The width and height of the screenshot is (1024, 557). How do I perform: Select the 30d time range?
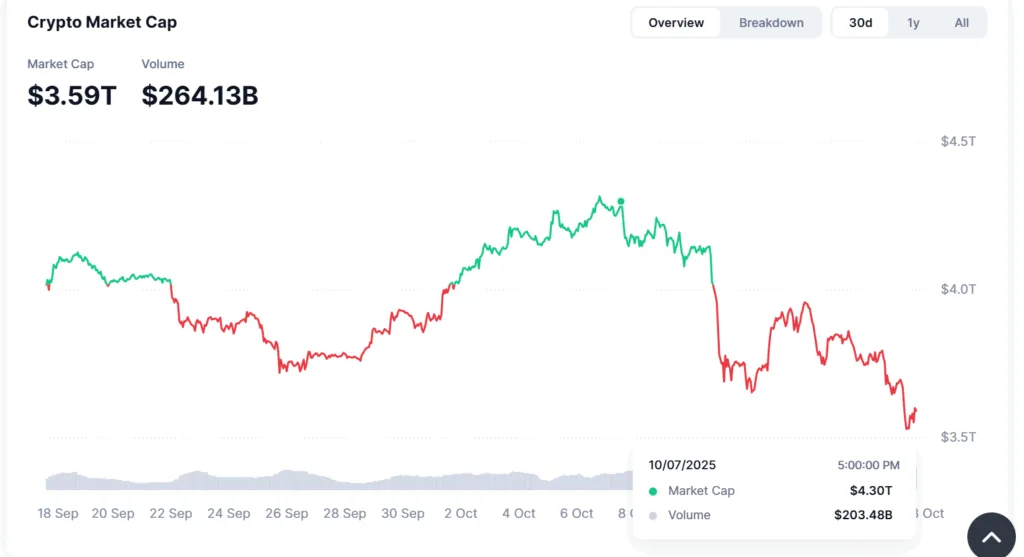tap(861, 23)
